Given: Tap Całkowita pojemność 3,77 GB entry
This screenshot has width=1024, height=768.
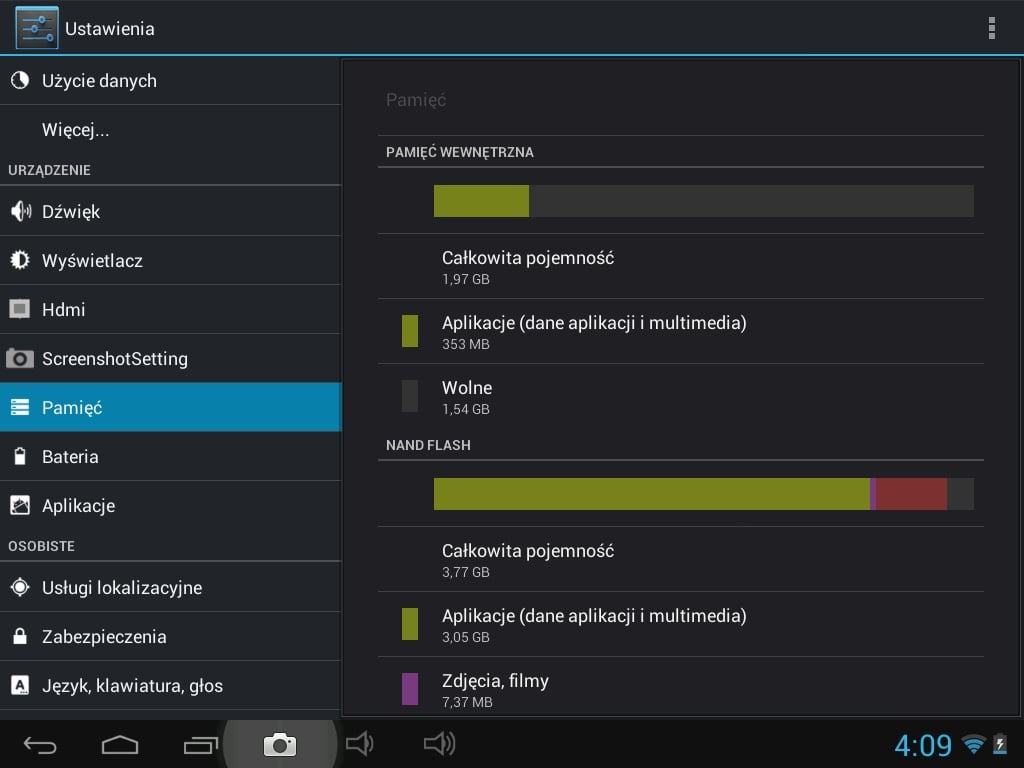Looking at the screenshot, I should click(680, 559).
